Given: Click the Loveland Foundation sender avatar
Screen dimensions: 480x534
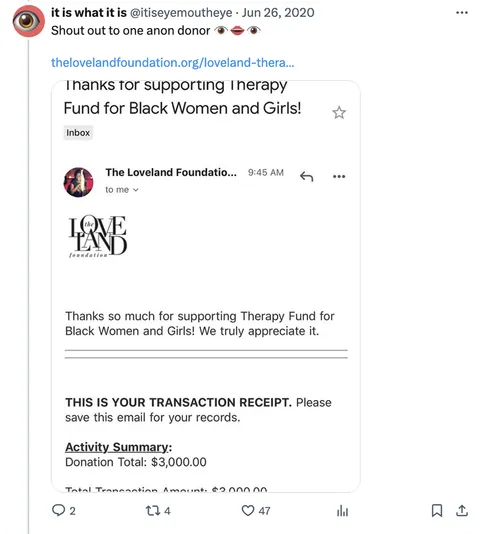Looking at the screenshot, I should 78,182.
